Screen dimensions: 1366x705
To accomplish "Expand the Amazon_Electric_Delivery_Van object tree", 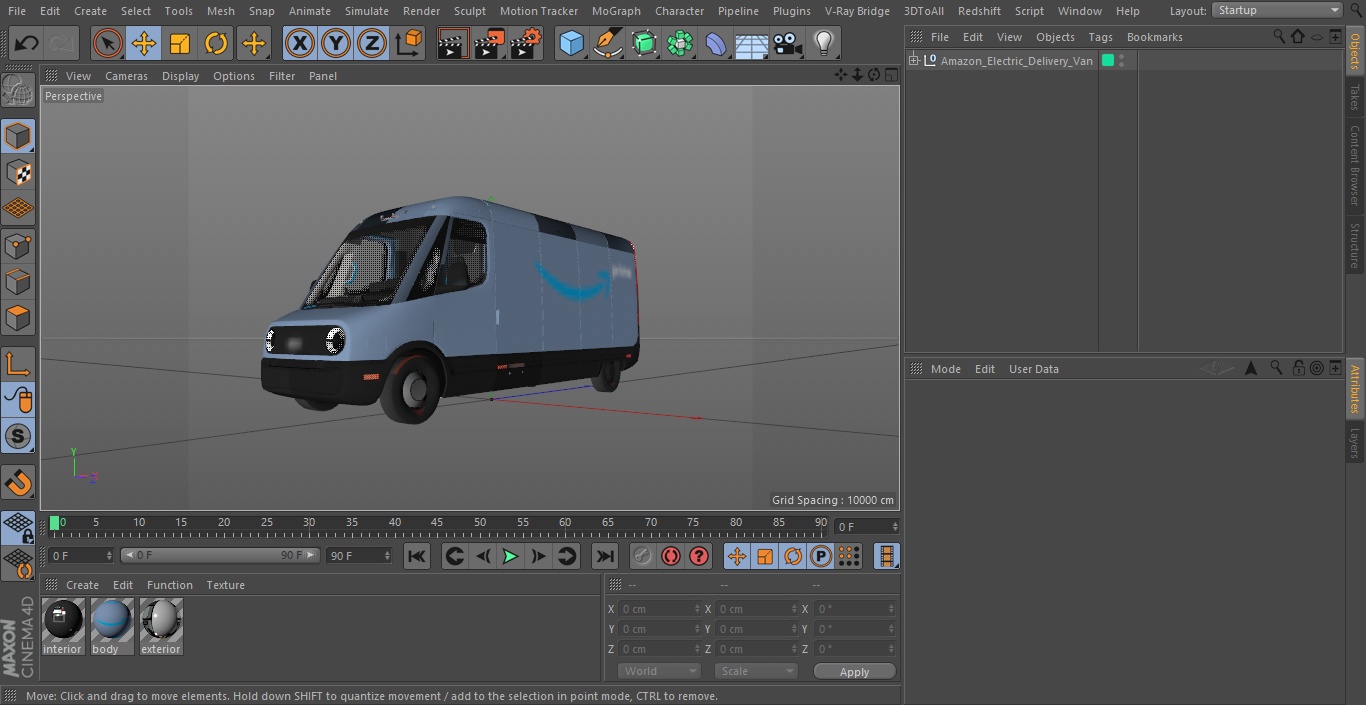I will [x=913, y=61].
